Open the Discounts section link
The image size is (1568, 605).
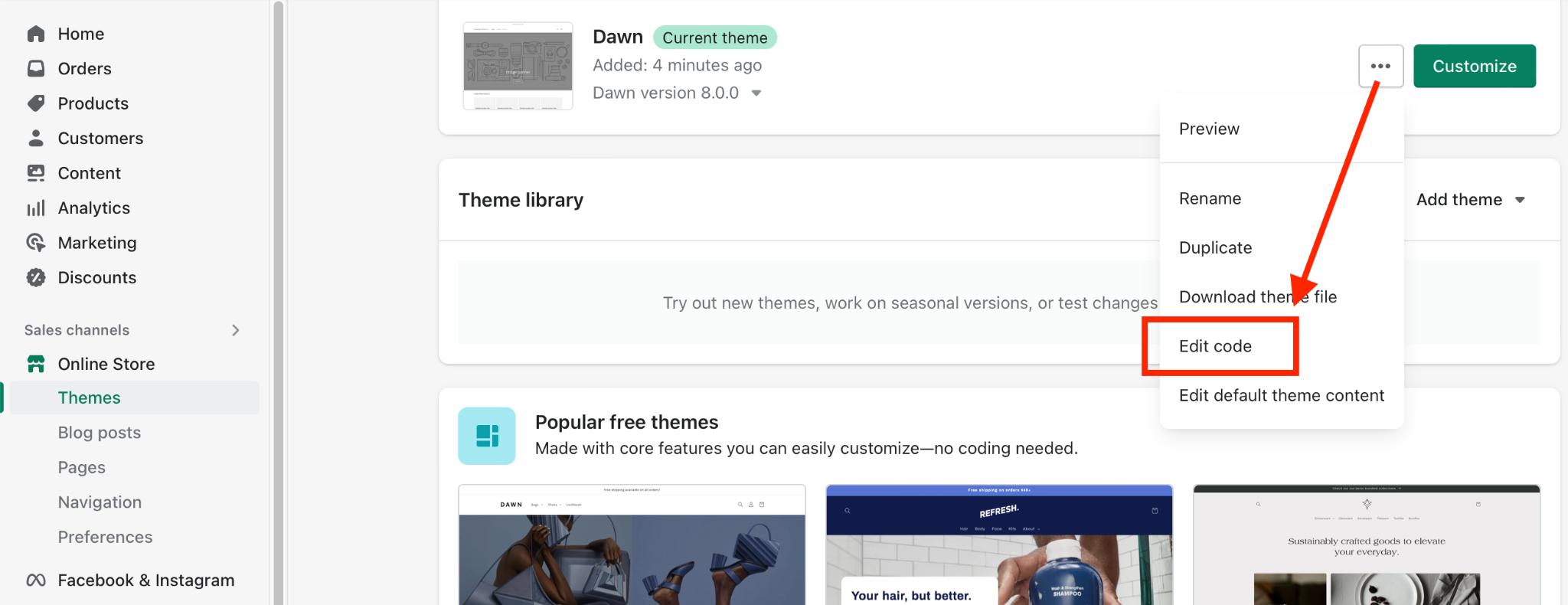97,277
